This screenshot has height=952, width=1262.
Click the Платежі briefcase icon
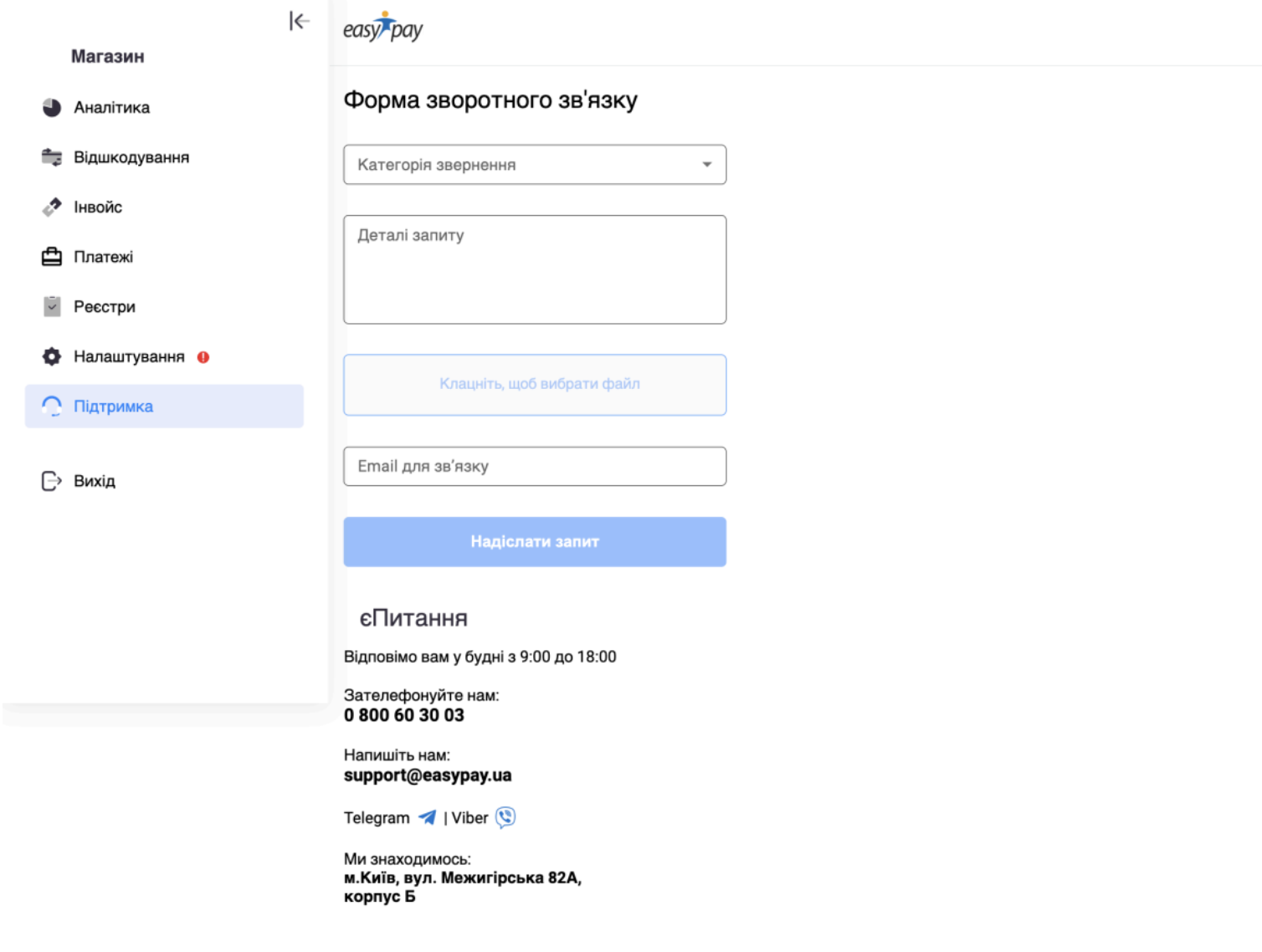point(52,257)
